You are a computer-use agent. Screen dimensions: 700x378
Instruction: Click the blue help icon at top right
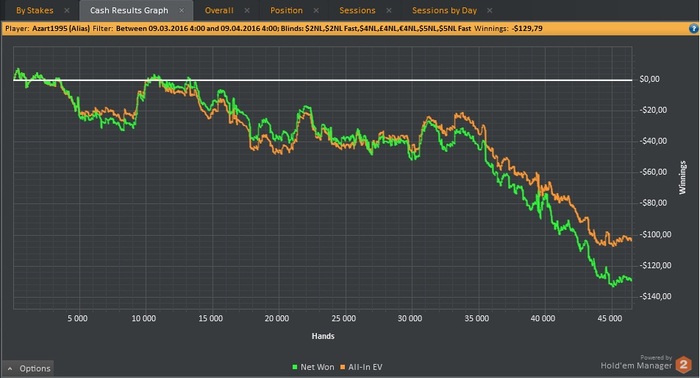tap(693, 29)
